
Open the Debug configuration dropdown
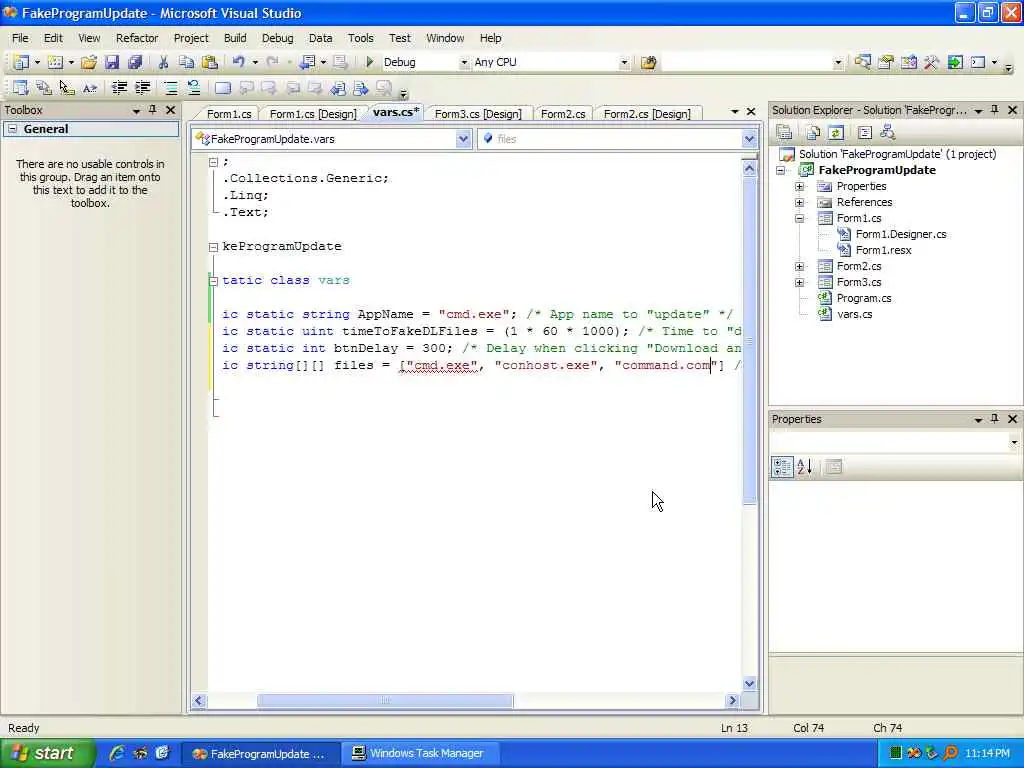pos(464,63)
